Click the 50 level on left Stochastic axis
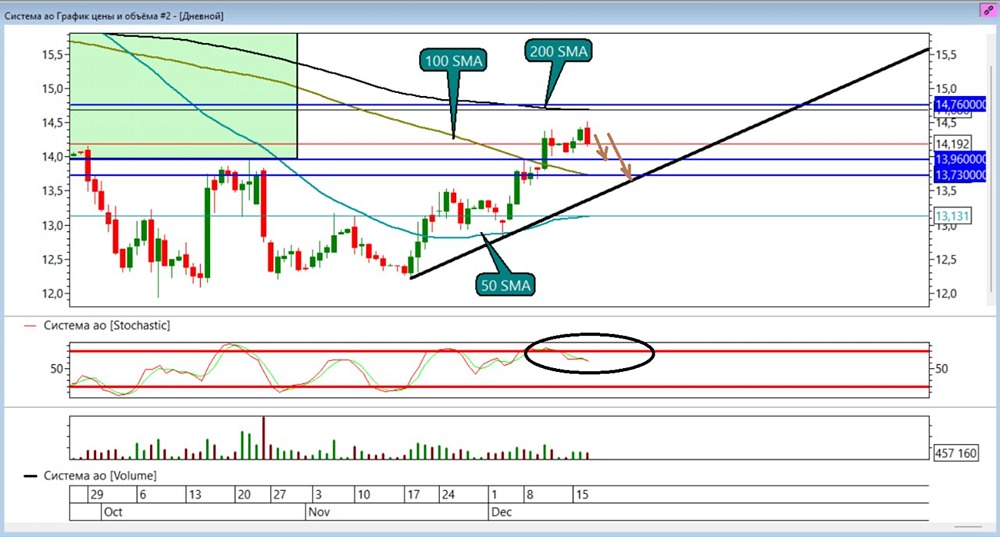The image size is (1000, 537). [57, 369]
